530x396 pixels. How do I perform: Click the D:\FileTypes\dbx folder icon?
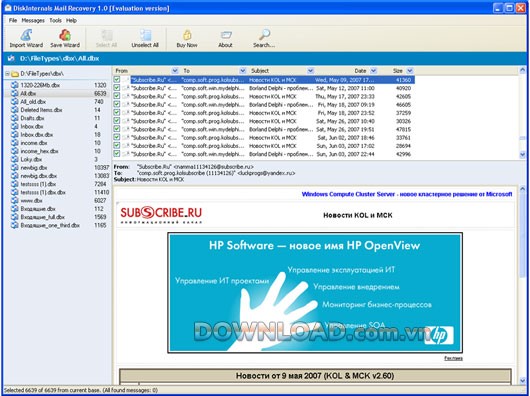[x=15, y=74]
